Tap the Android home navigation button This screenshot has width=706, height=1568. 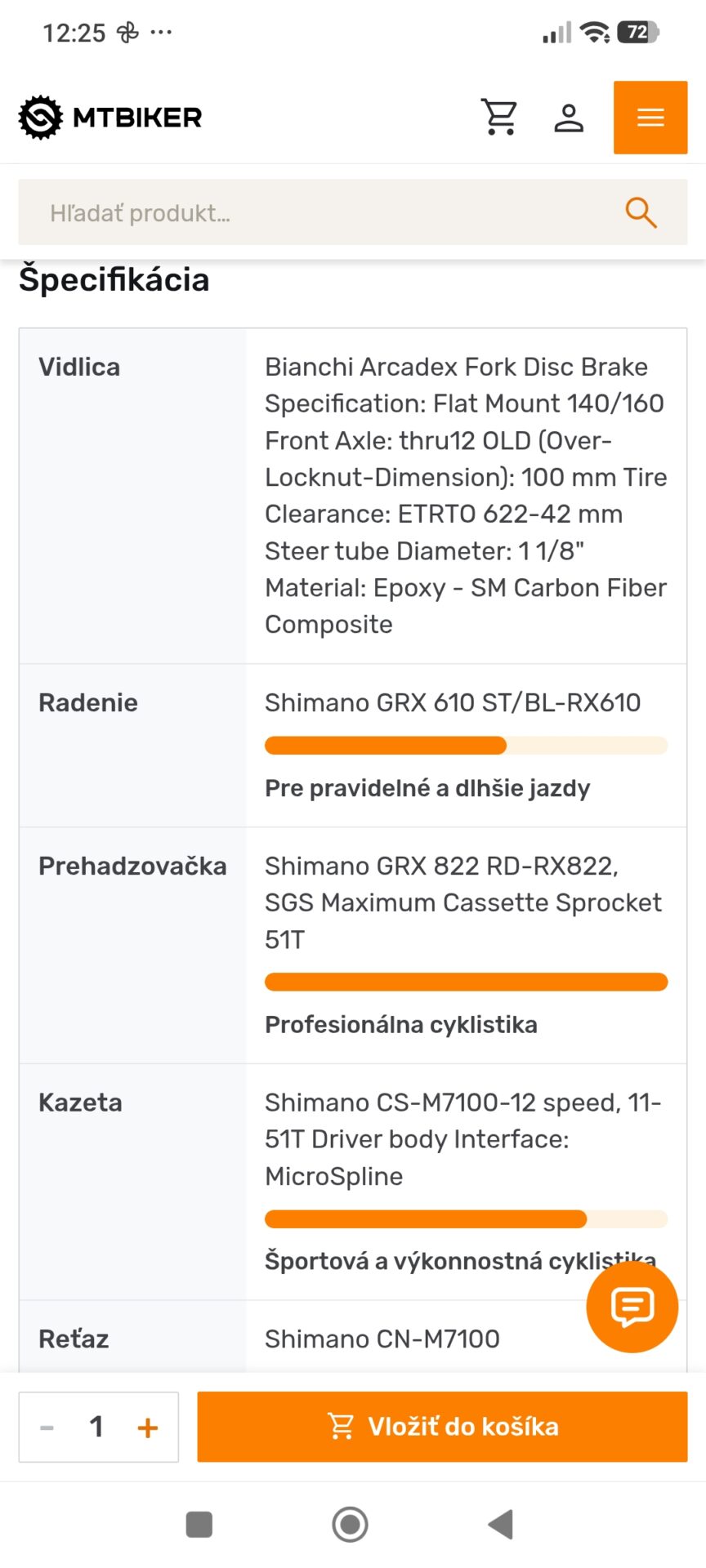350,1524
